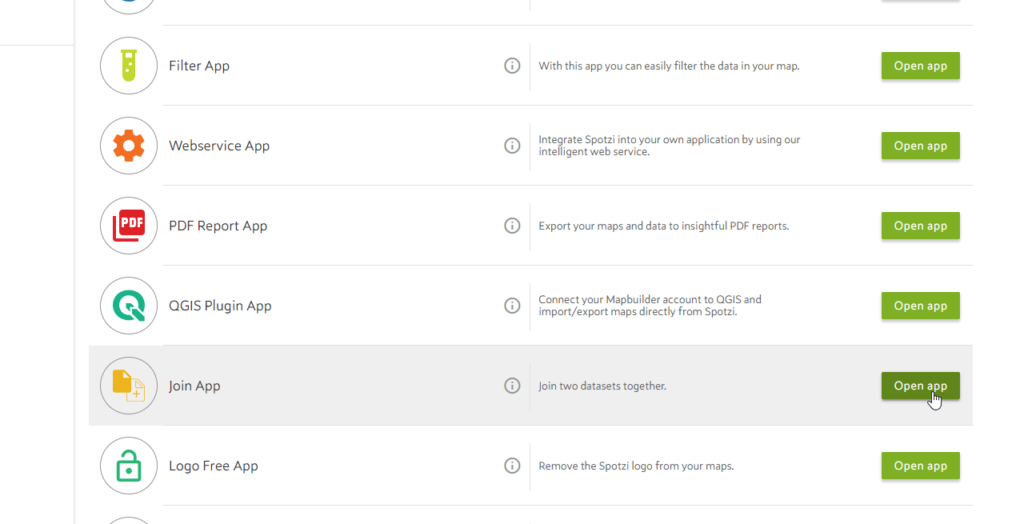Open the Filter App
This screenshot has width=1024, height=524.
[x=920, y=66]
